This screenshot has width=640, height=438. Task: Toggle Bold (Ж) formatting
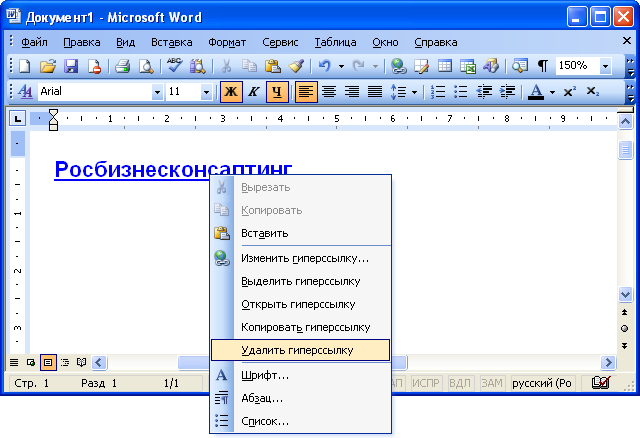coord(231,91)
